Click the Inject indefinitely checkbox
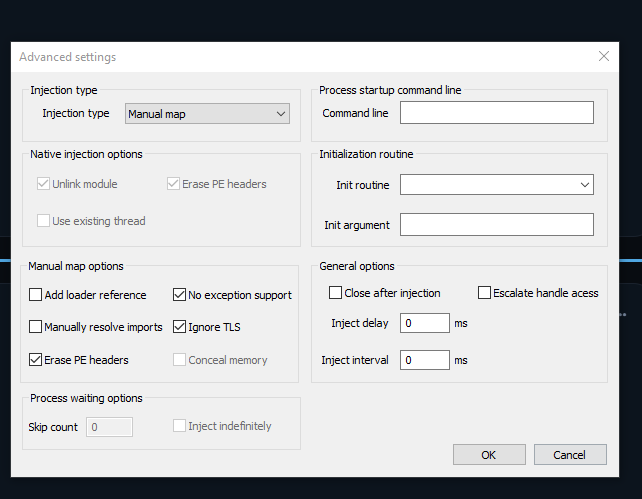Image resolution: width=642 pixels, height=499 pixels. [180, 426]
